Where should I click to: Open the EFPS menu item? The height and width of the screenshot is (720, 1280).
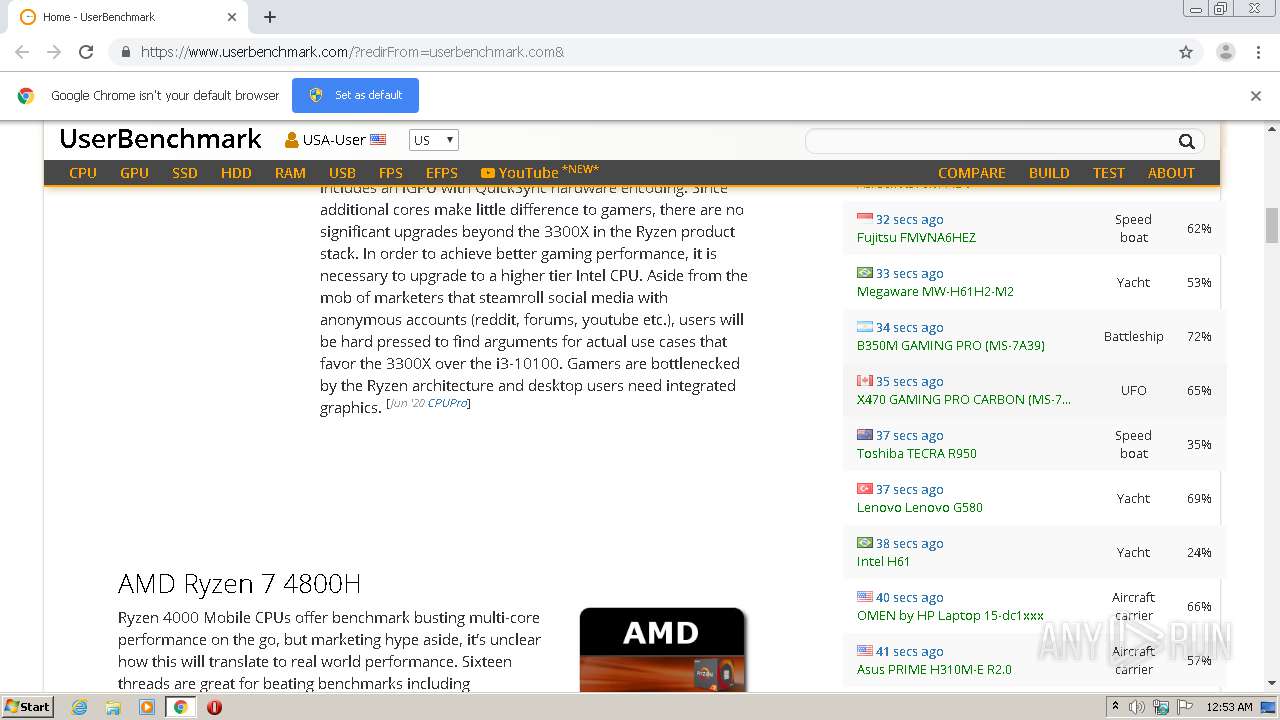(x=441, y=173)
